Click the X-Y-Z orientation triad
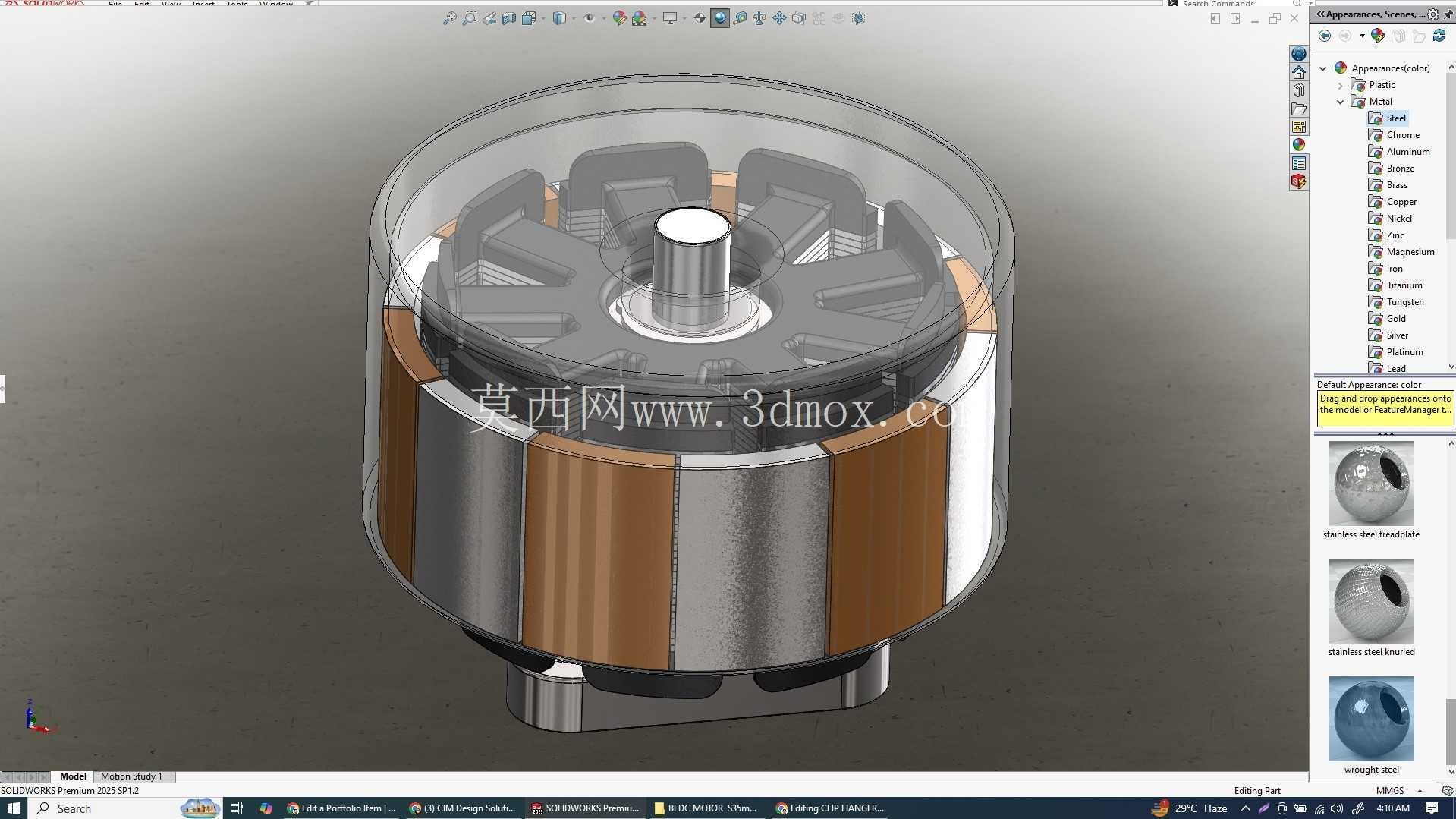The height and width of the screenshot is (819, 1456). 38,717
